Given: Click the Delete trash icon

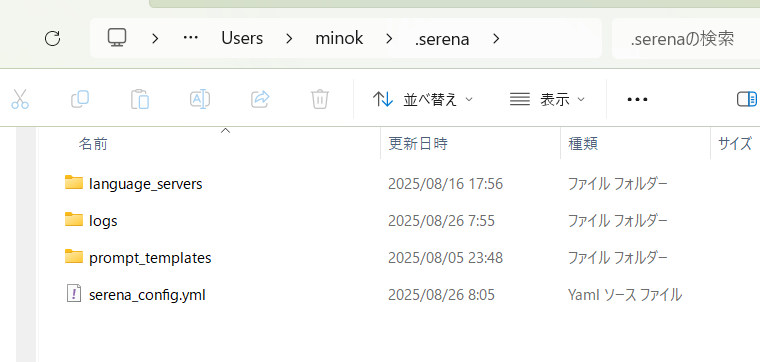Looking at the screenshot, I should 320,99.
